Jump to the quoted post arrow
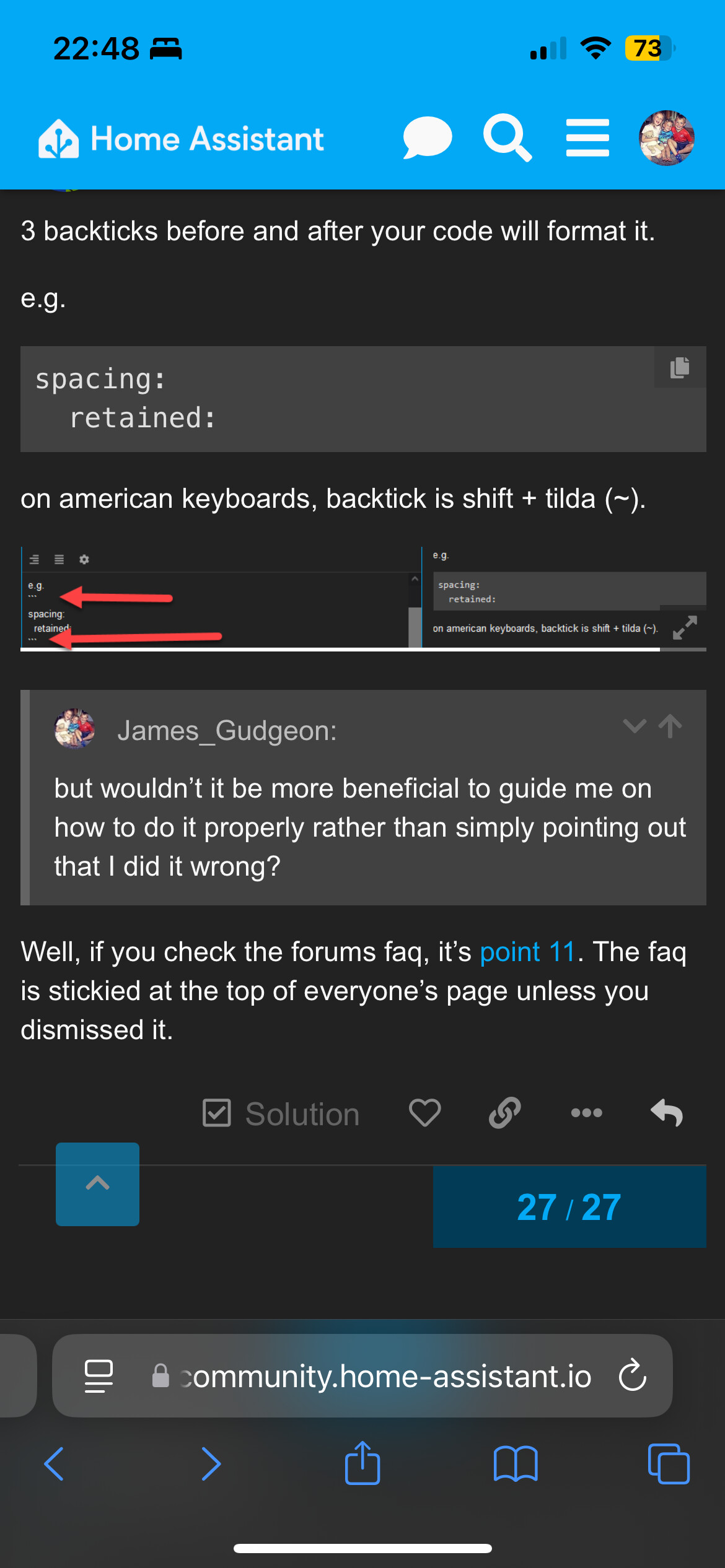Screen dimensions: 725x1568 pyautogui.click(x=670, y=726)
